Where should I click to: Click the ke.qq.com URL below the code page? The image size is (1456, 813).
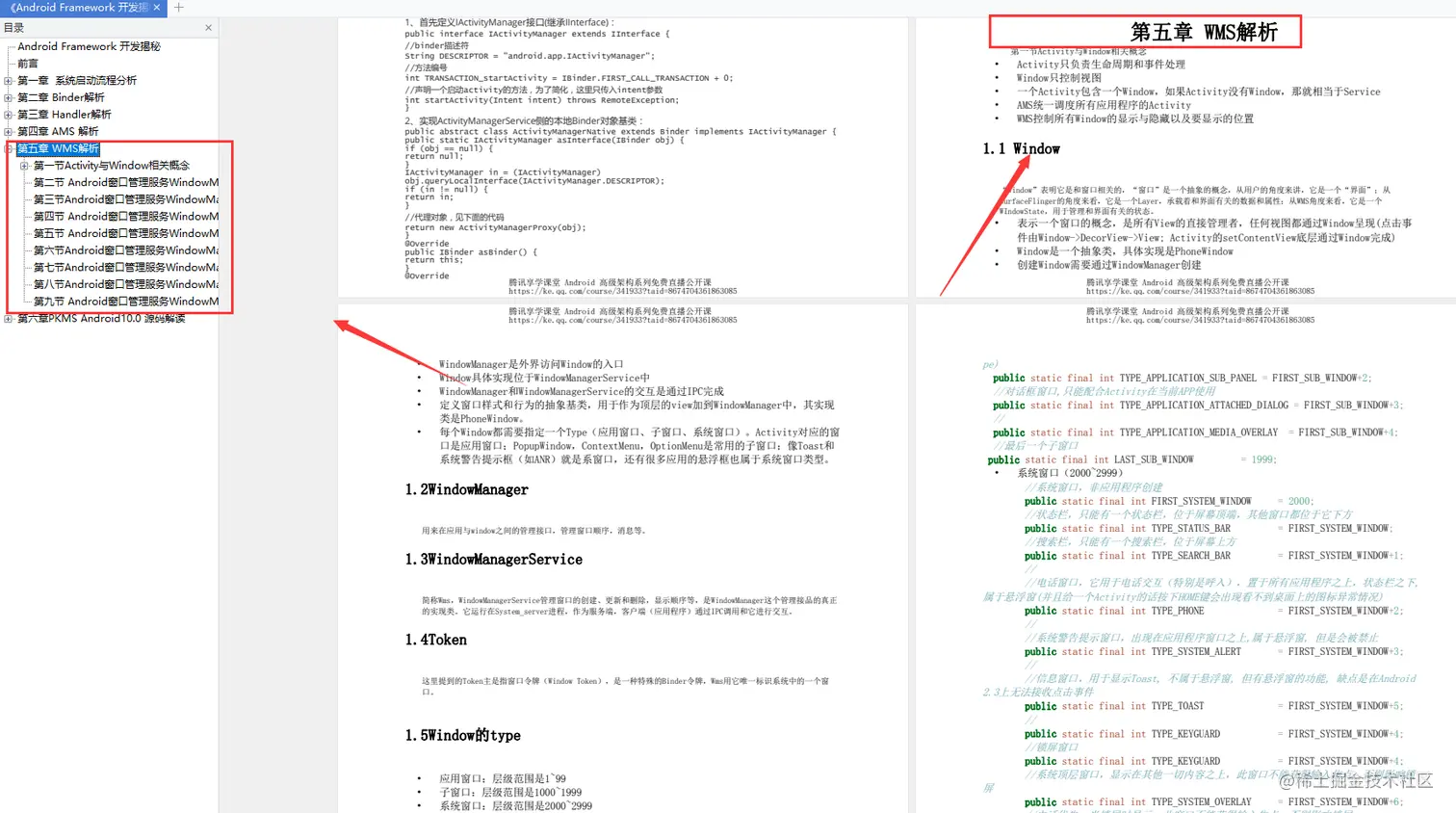click(x=623, y=291)
